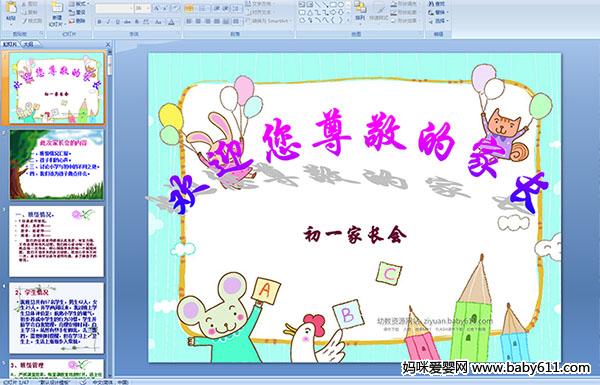
Task: Toggle Bold formatting button
Action: point(99,22)
